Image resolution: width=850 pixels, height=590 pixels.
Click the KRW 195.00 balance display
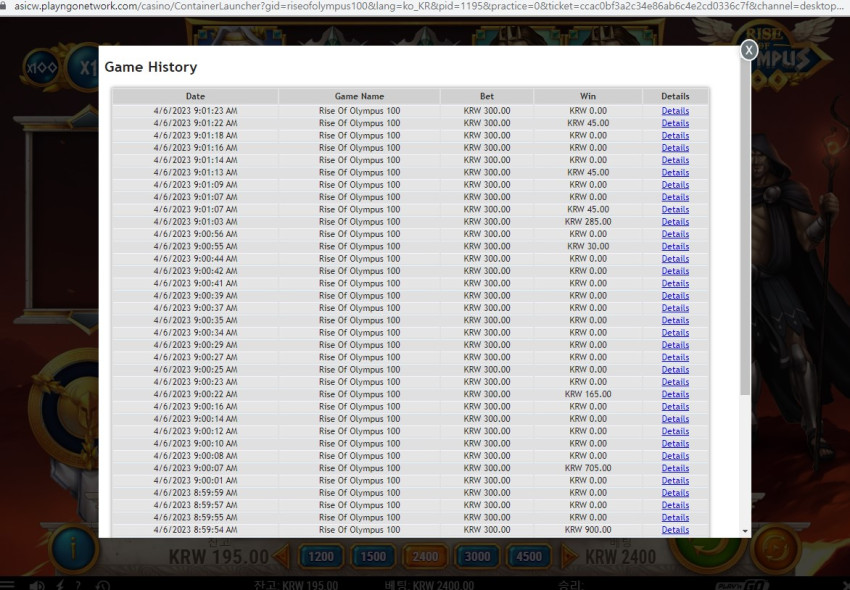(x=218, y=557)
